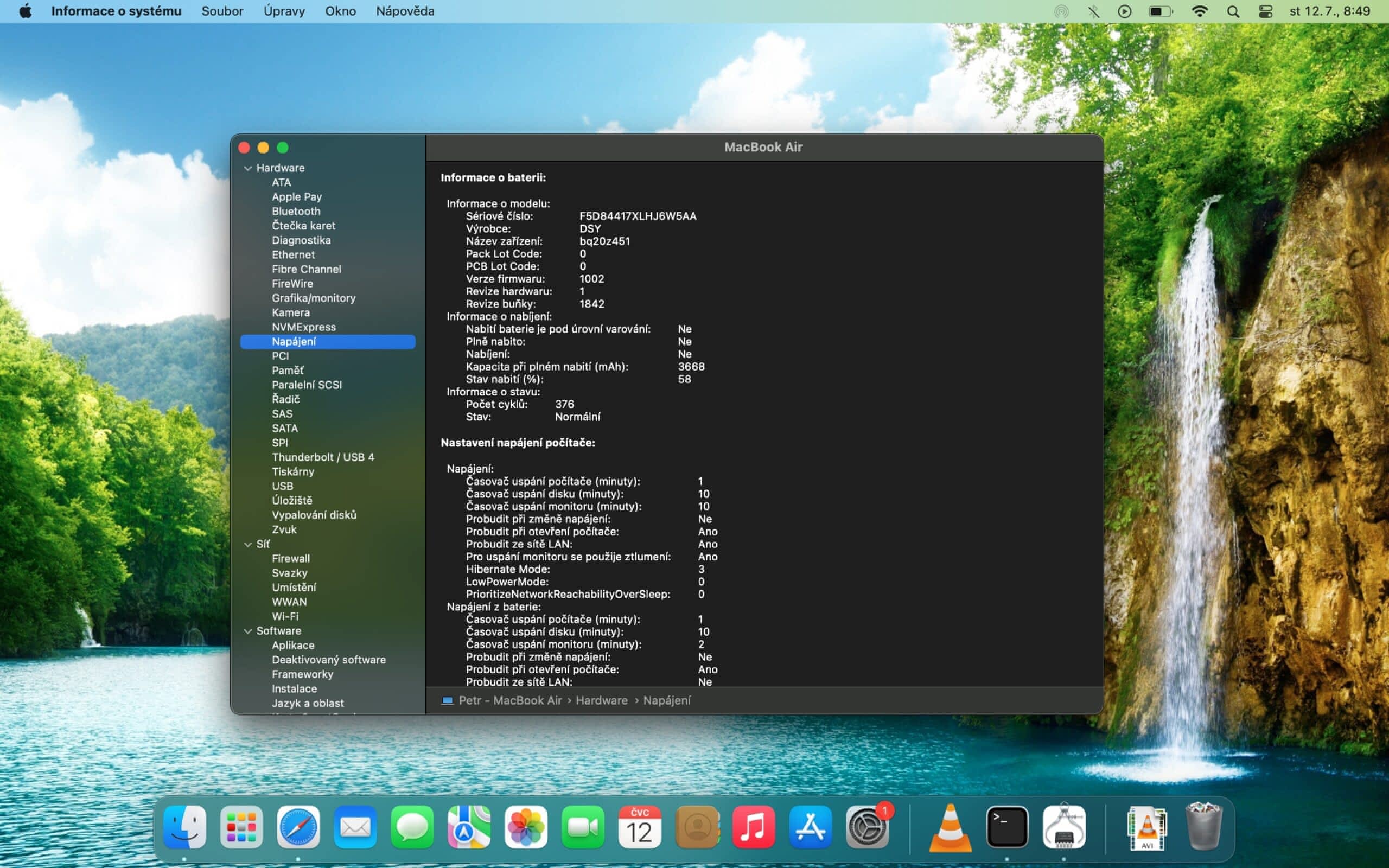Open VLC from the Dock
This screenshot has height=868, width=1389.
click(950, 827)
